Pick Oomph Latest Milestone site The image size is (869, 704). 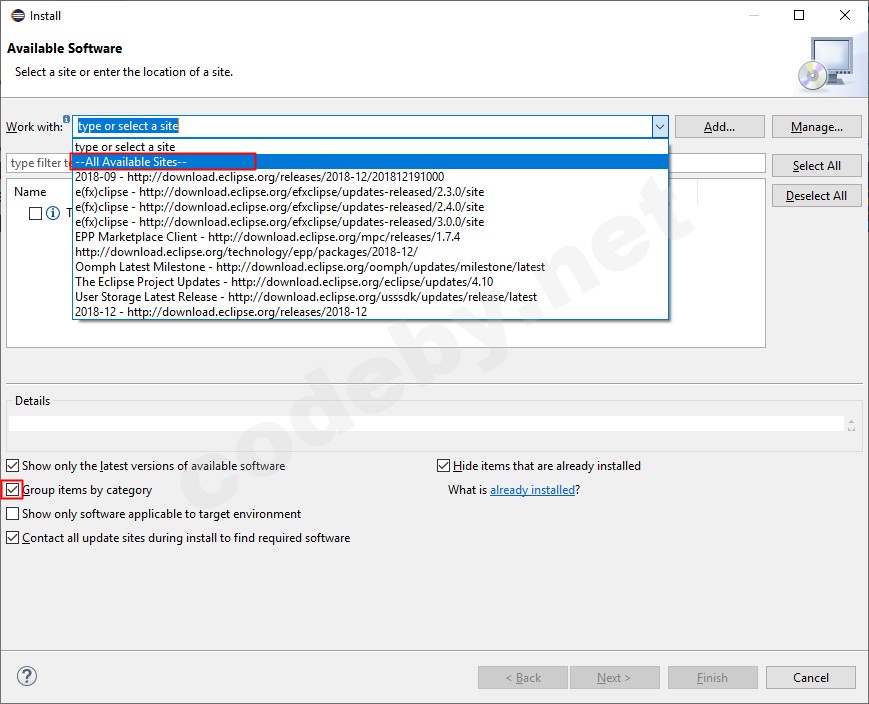point(370,267)
